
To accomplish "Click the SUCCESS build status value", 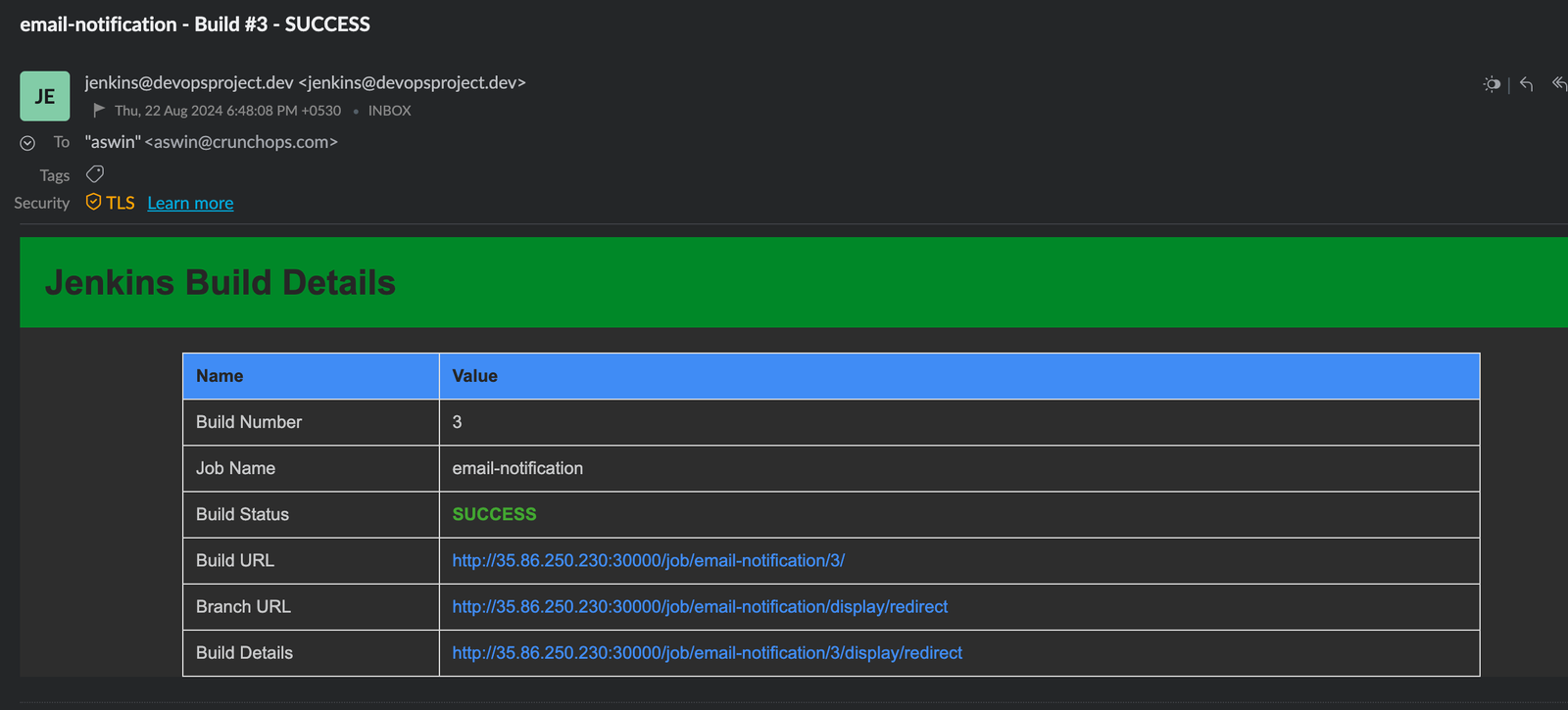I will [494, 514].
